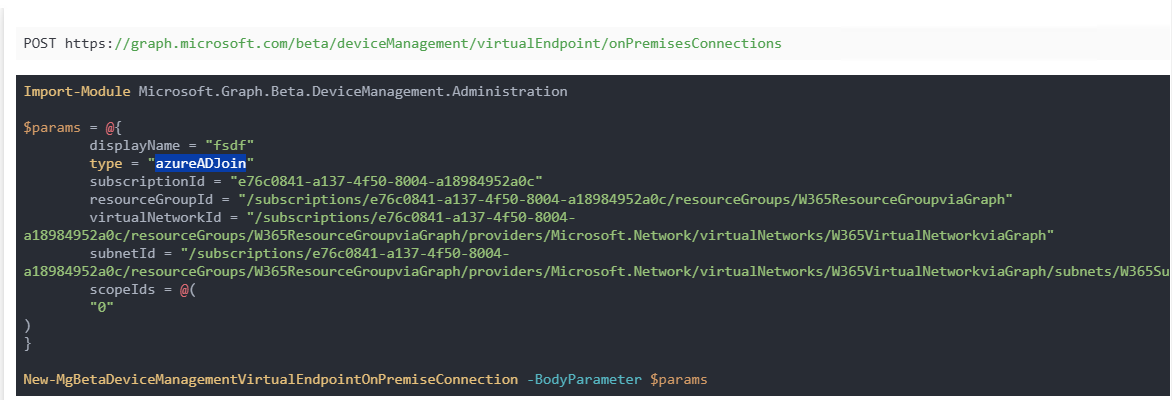1172x400 pixels.
Task: Click the displayName value "fsdf"
Action: (x=229, y=145)
